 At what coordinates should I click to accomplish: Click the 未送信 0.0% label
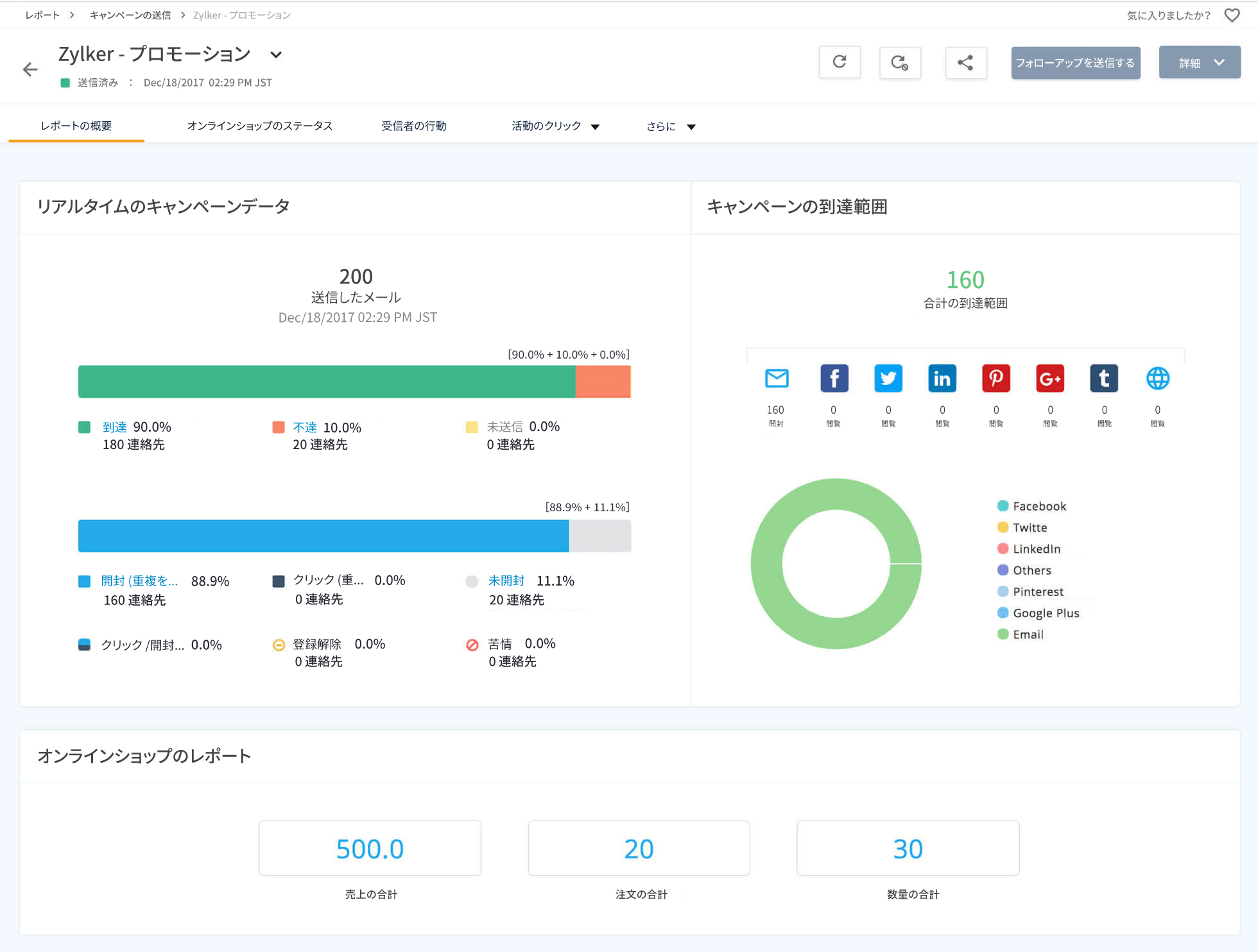[523, 427]
